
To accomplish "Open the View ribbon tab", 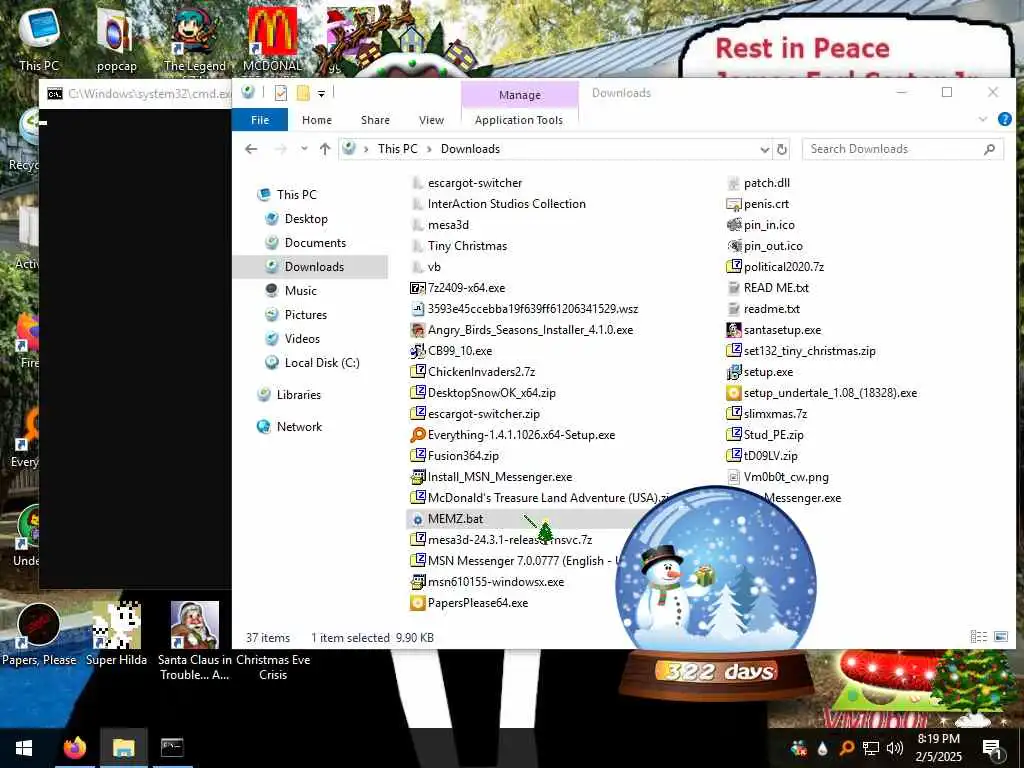I will 431,120.
